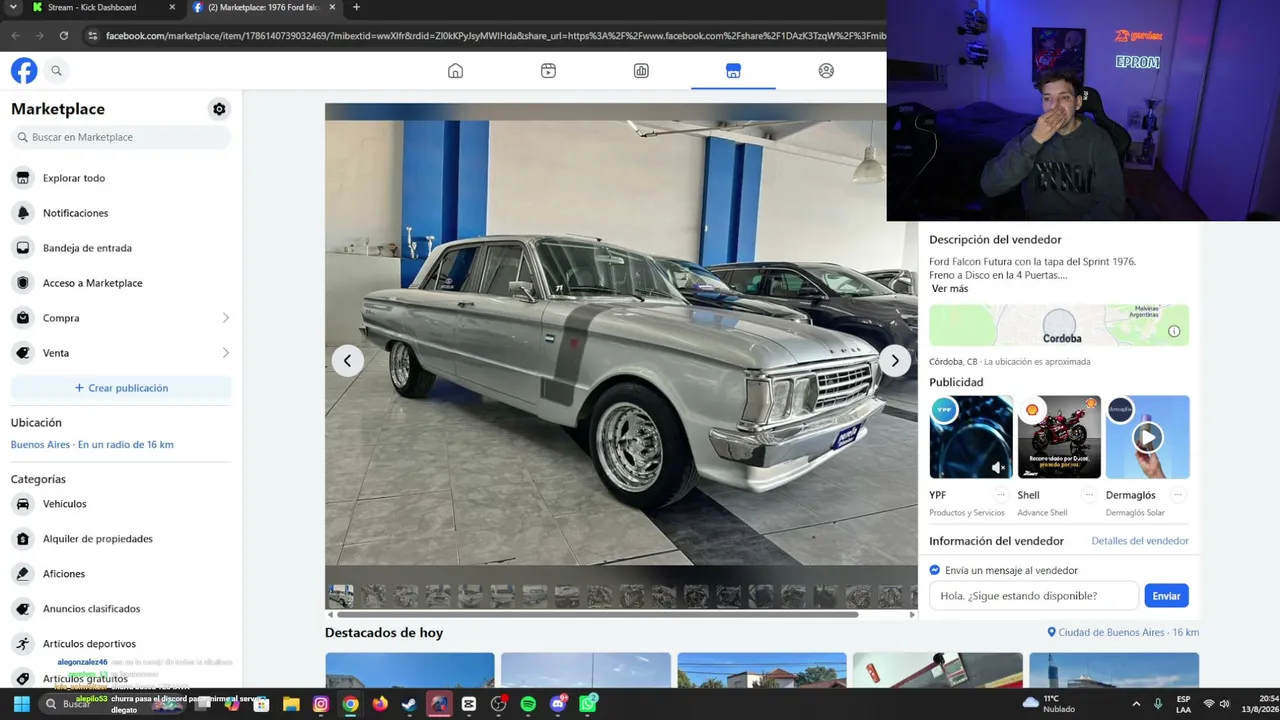Select the Marketplace storefront tab icon

click(733, 71)
